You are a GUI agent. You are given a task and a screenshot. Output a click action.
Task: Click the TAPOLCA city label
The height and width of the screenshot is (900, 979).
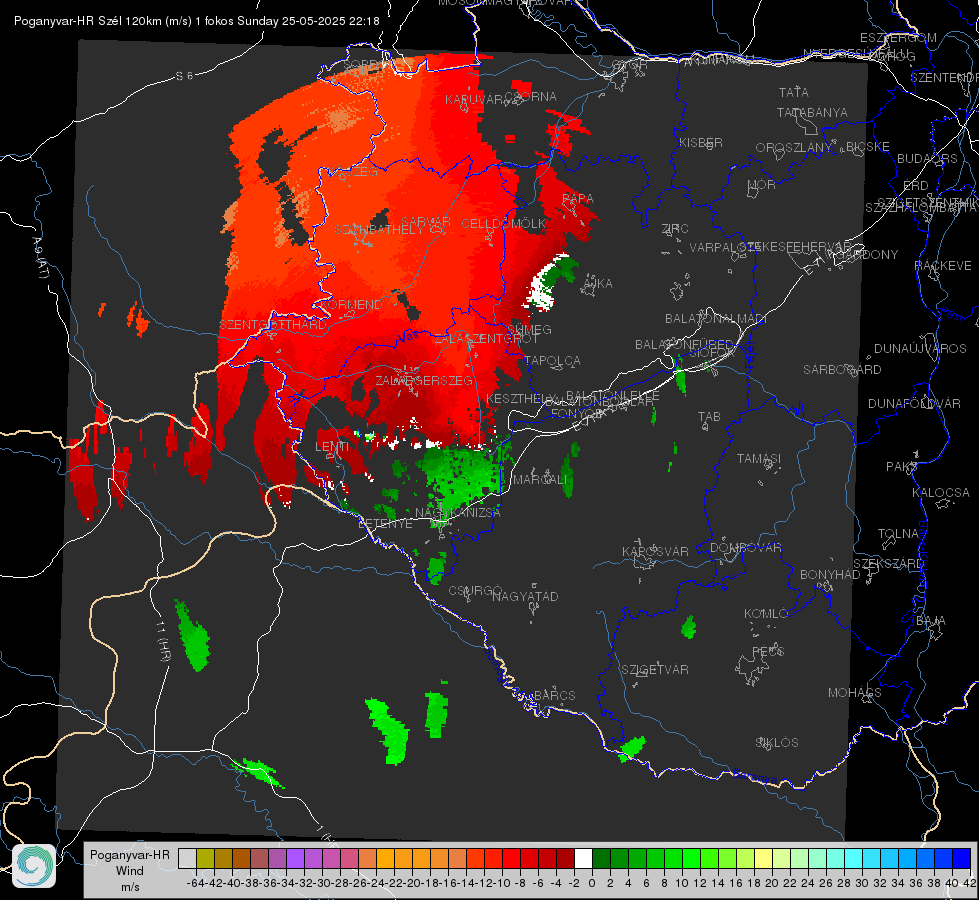click(552, 360)
